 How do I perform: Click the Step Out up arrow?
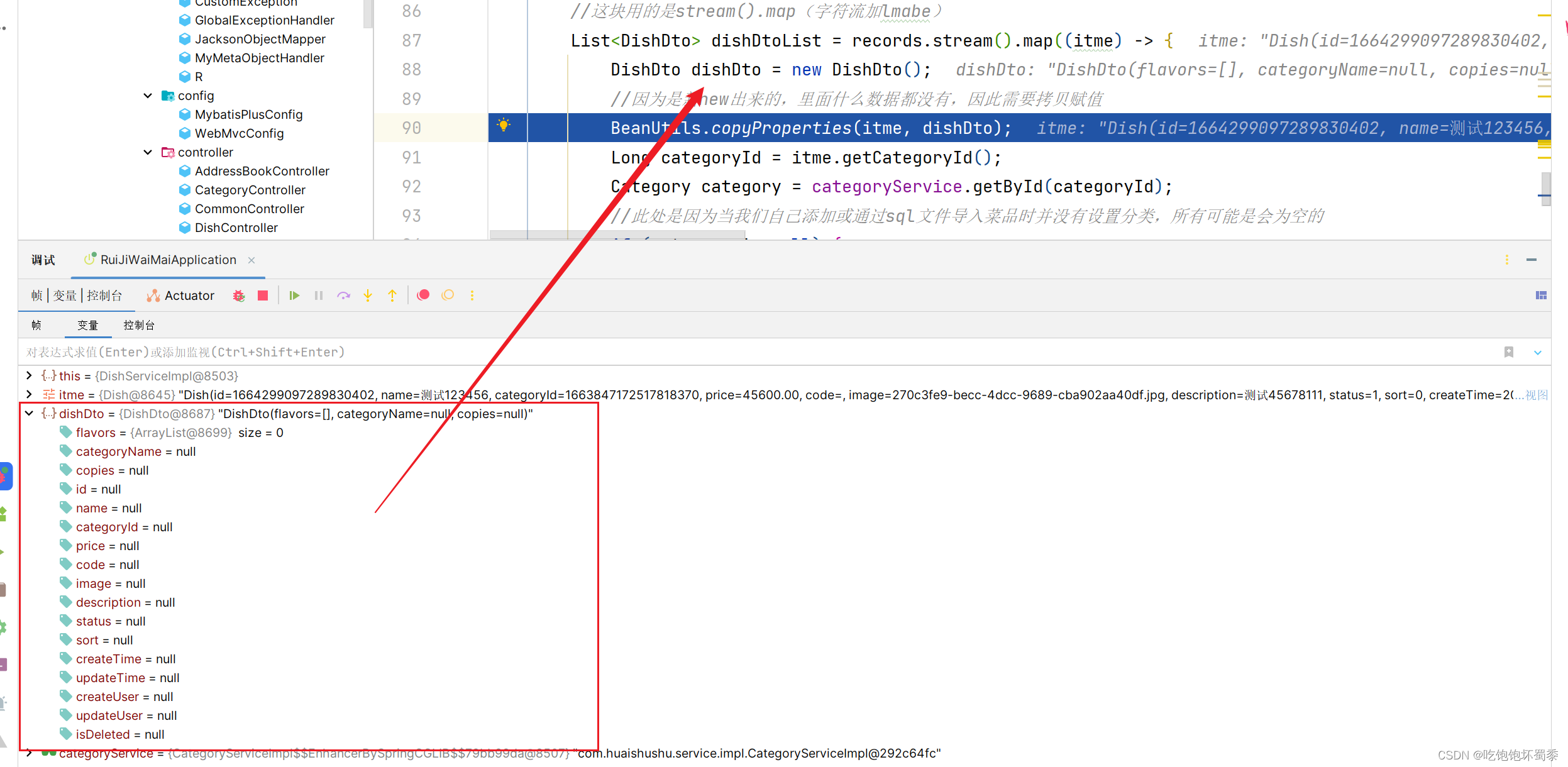pos(392,295)
